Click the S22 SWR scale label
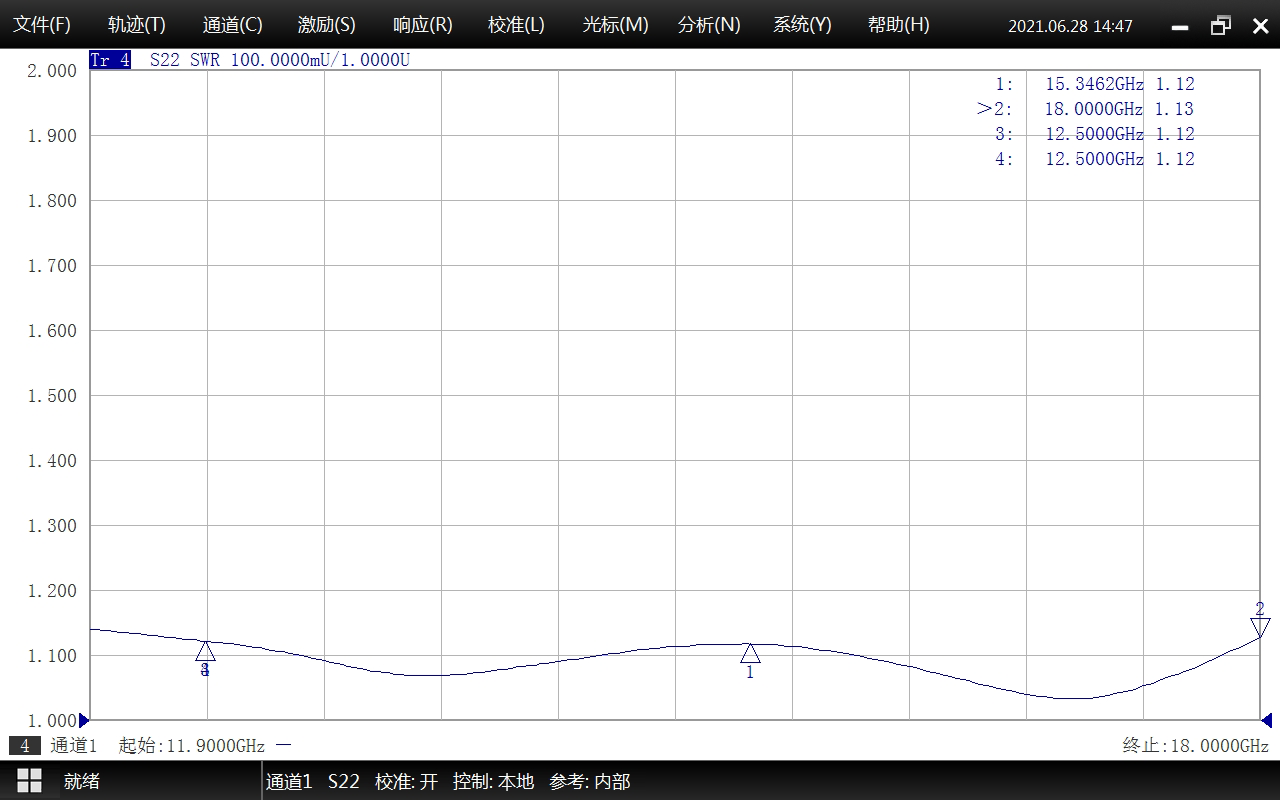Image resolution: width=1280 pixels, height=800 pixels. pyautogui.click(x=279, y=60)
